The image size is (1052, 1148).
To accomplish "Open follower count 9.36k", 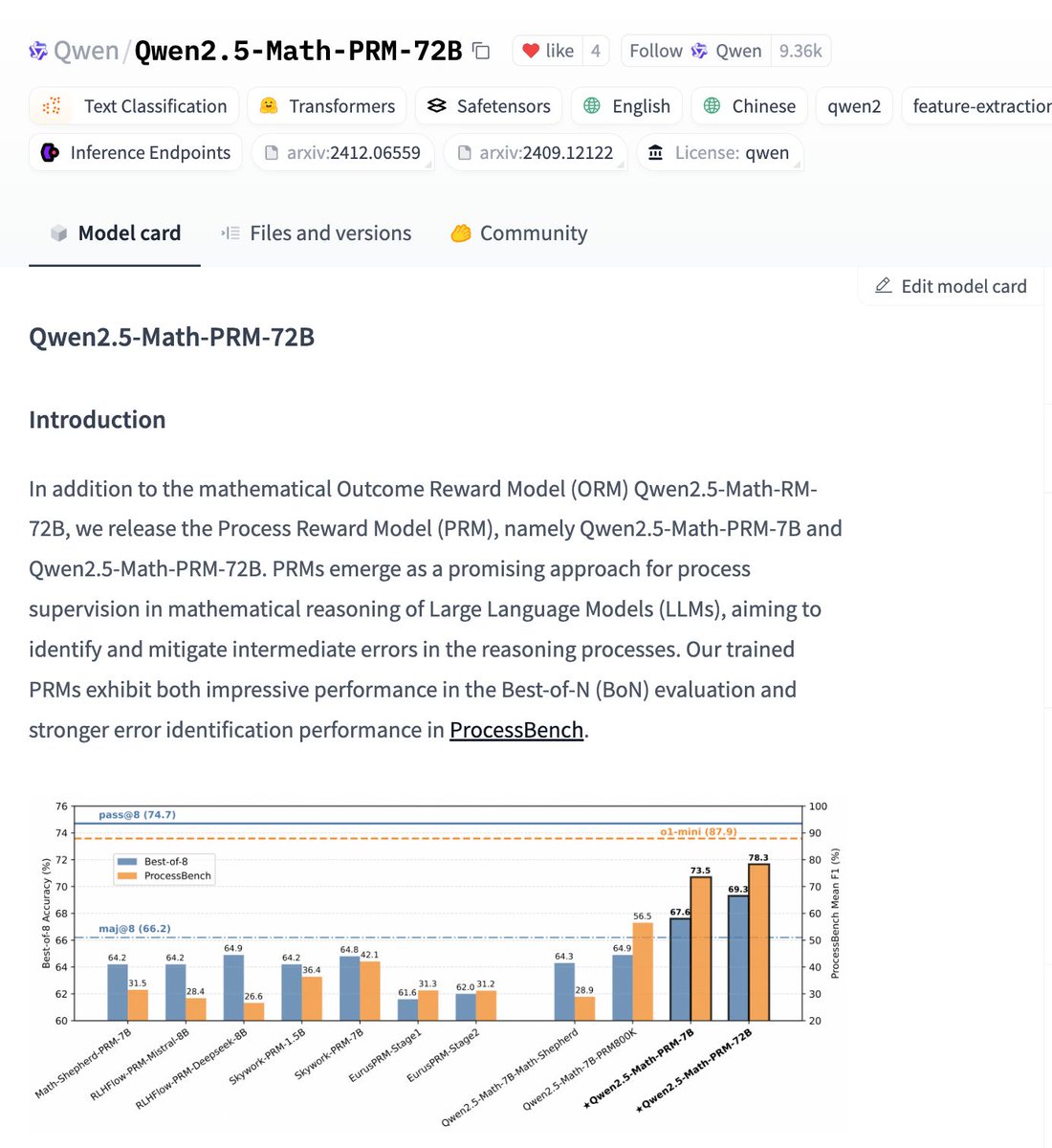I will [x=800, y=51].
